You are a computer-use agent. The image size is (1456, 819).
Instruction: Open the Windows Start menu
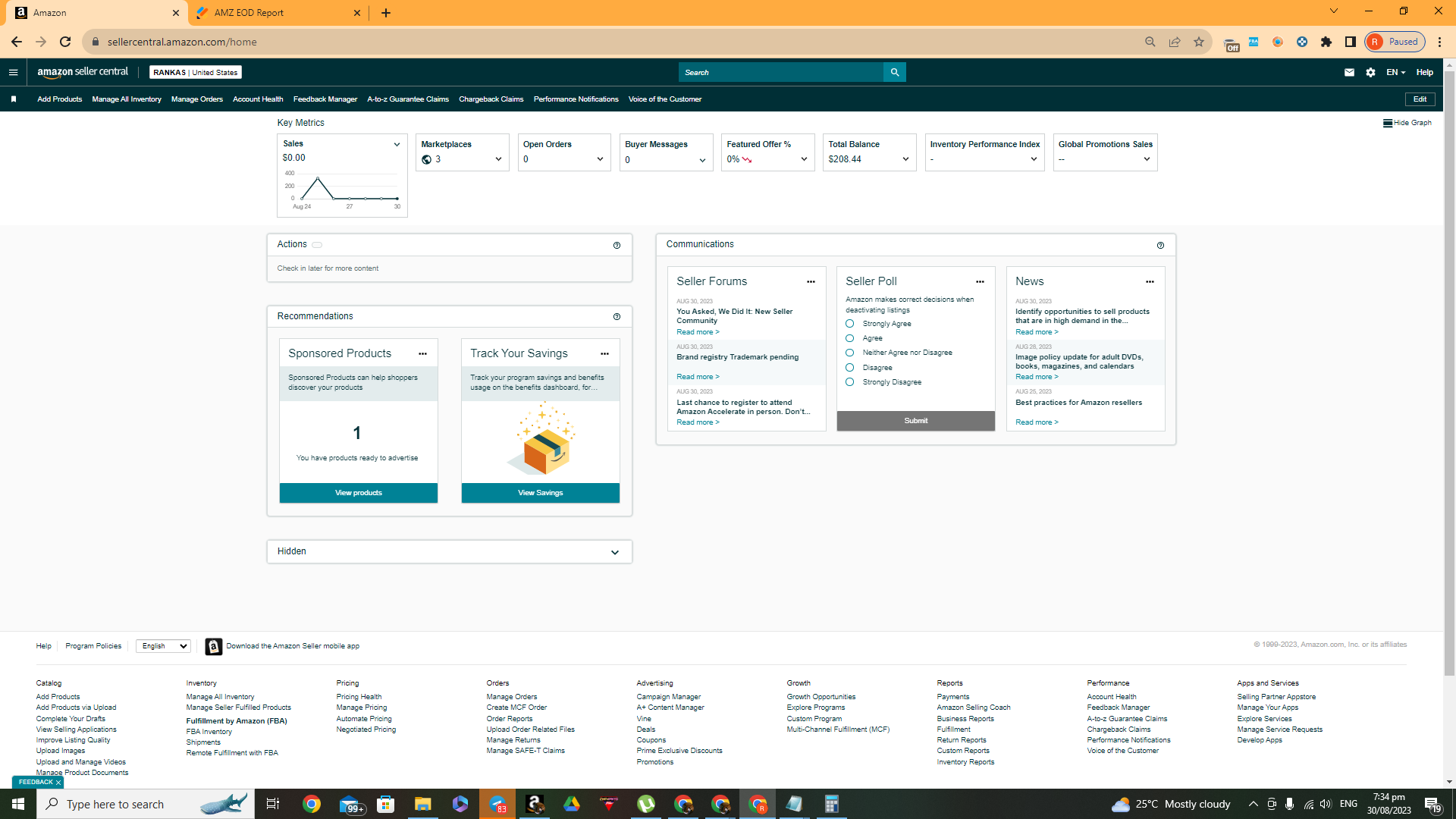point(18,804)
